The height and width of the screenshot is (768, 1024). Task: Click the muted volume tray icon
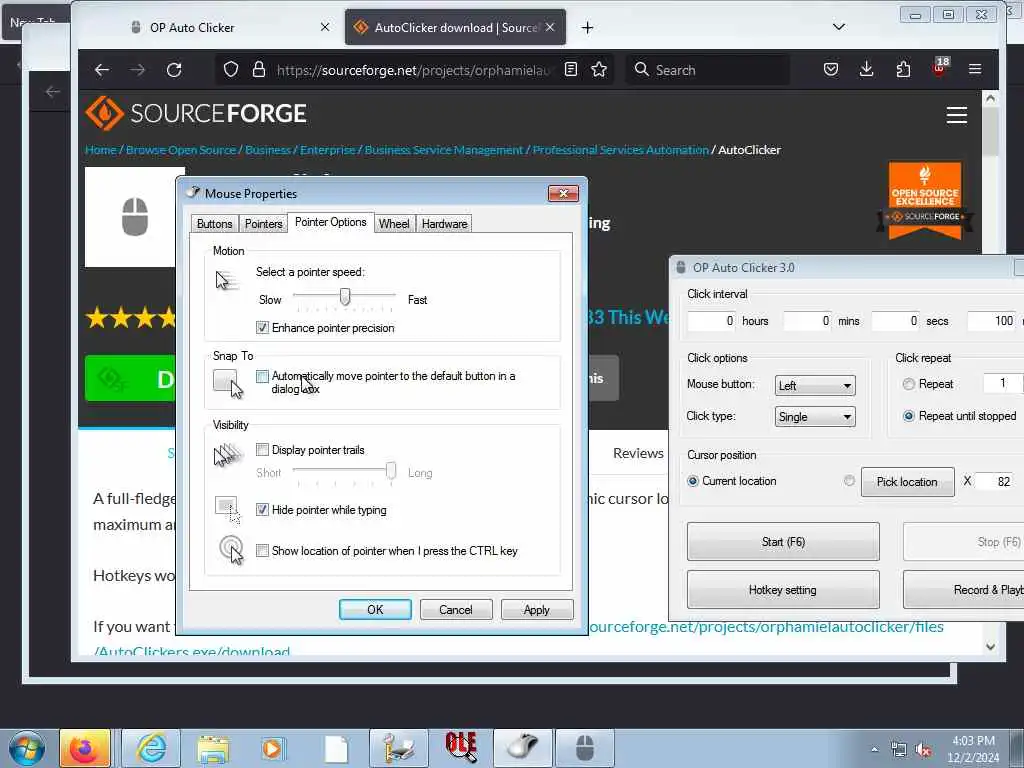[923, 750]
